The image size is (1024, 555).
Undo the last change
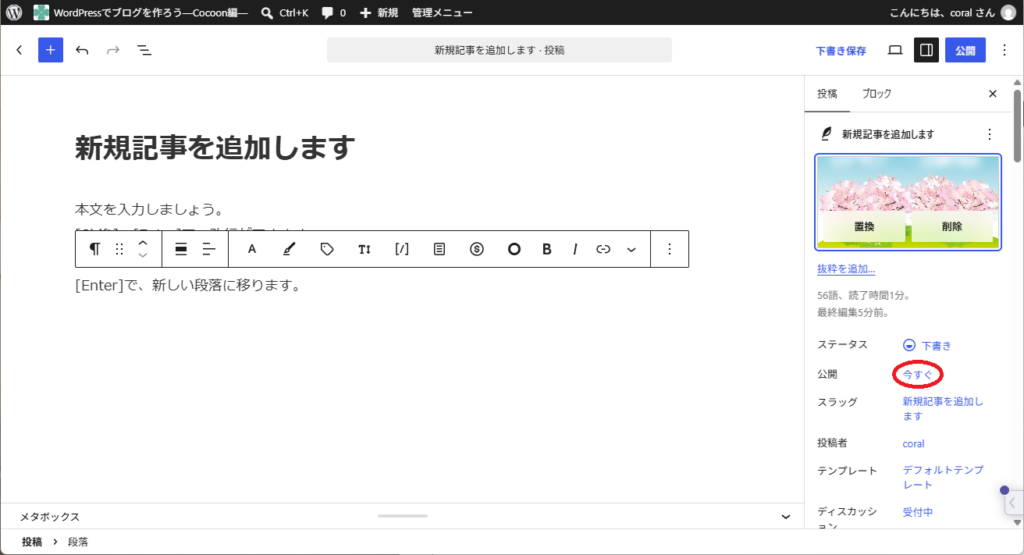[x=82, y=50]
